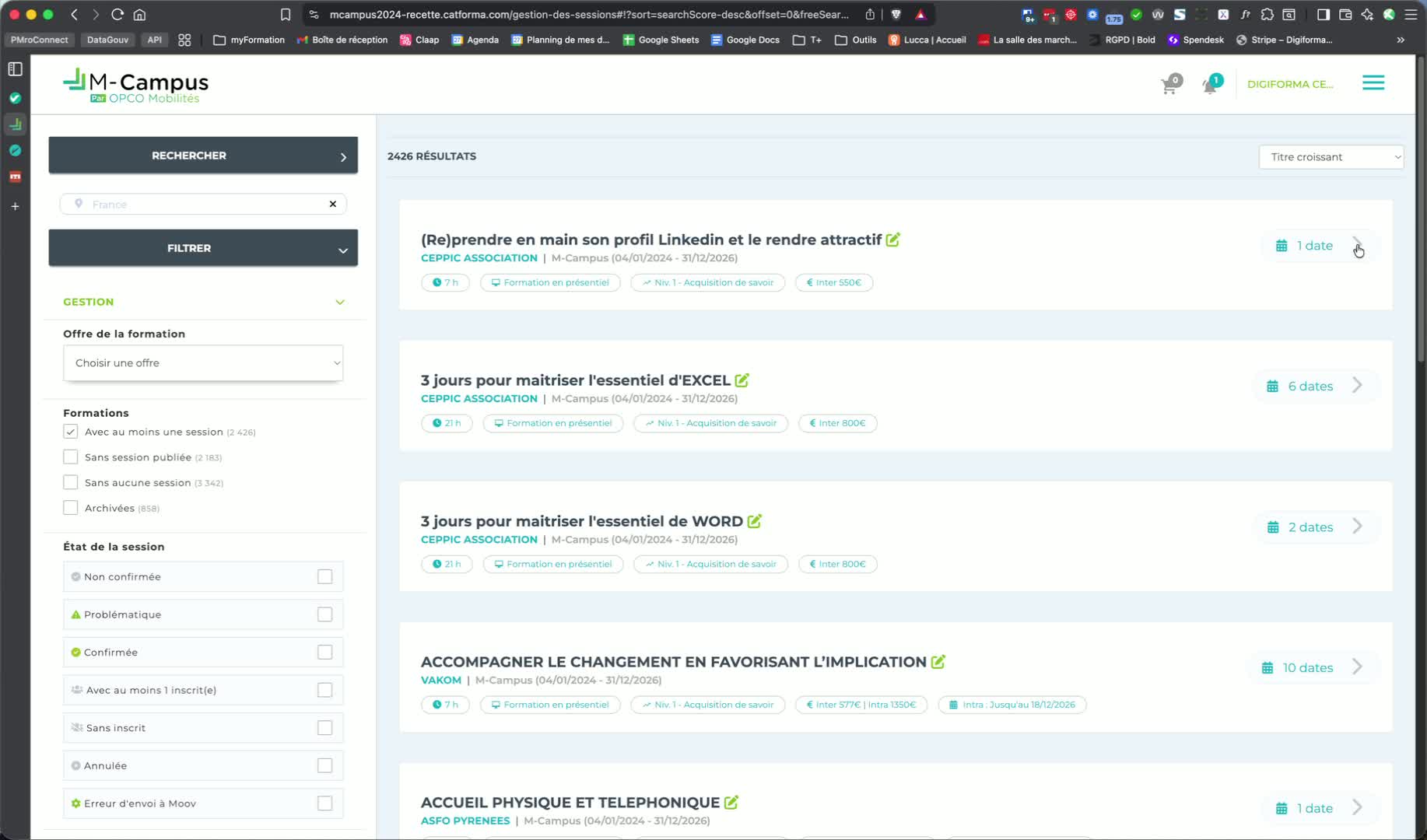Navigate back in the browser
This screenshot has height=840, width=1427.
click(x=74, y=14)
